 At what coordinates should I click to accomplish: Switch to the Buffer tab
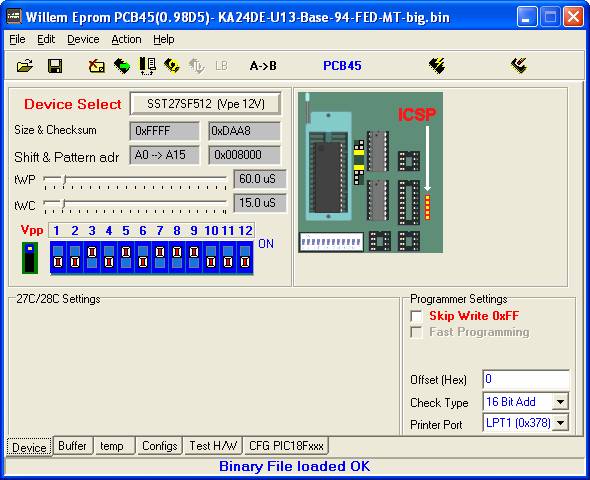[x=72, y=446]
